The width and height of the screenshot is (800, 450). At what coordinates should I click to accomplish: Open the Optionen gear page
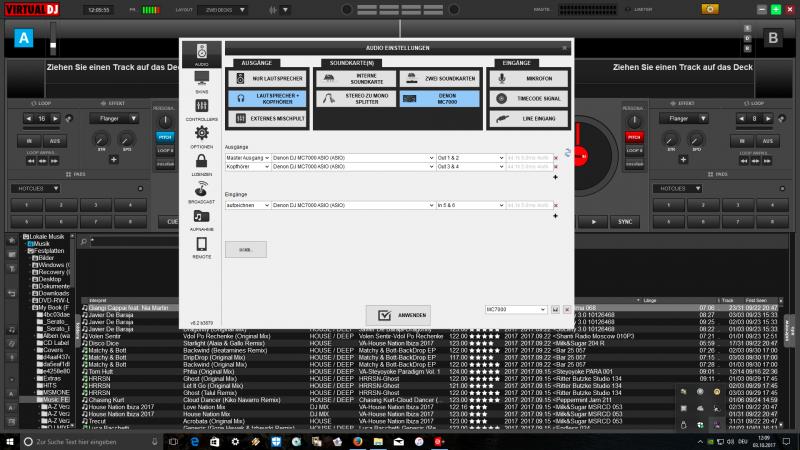click(202, 137)
